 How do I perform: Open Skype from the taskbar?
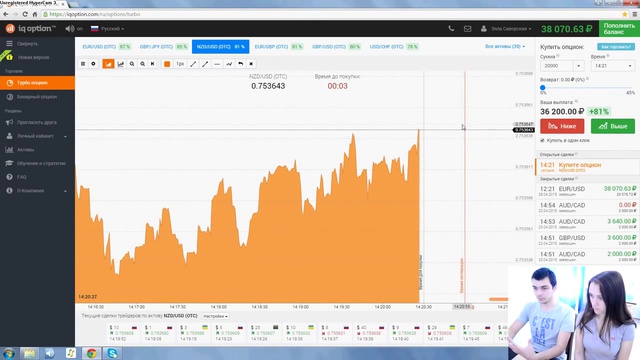coord(112,353)
